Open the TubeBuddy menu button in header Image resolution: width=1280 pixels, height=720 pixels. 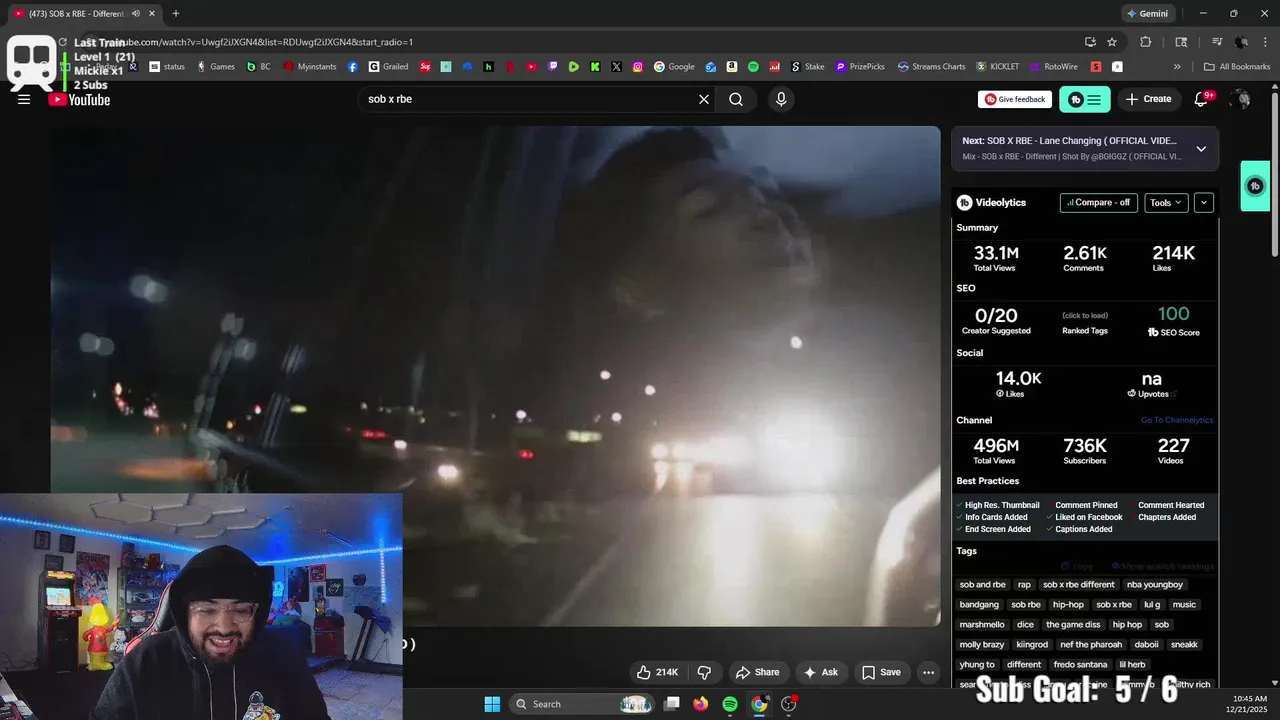pyautogui.click(x=1085, y=99)
